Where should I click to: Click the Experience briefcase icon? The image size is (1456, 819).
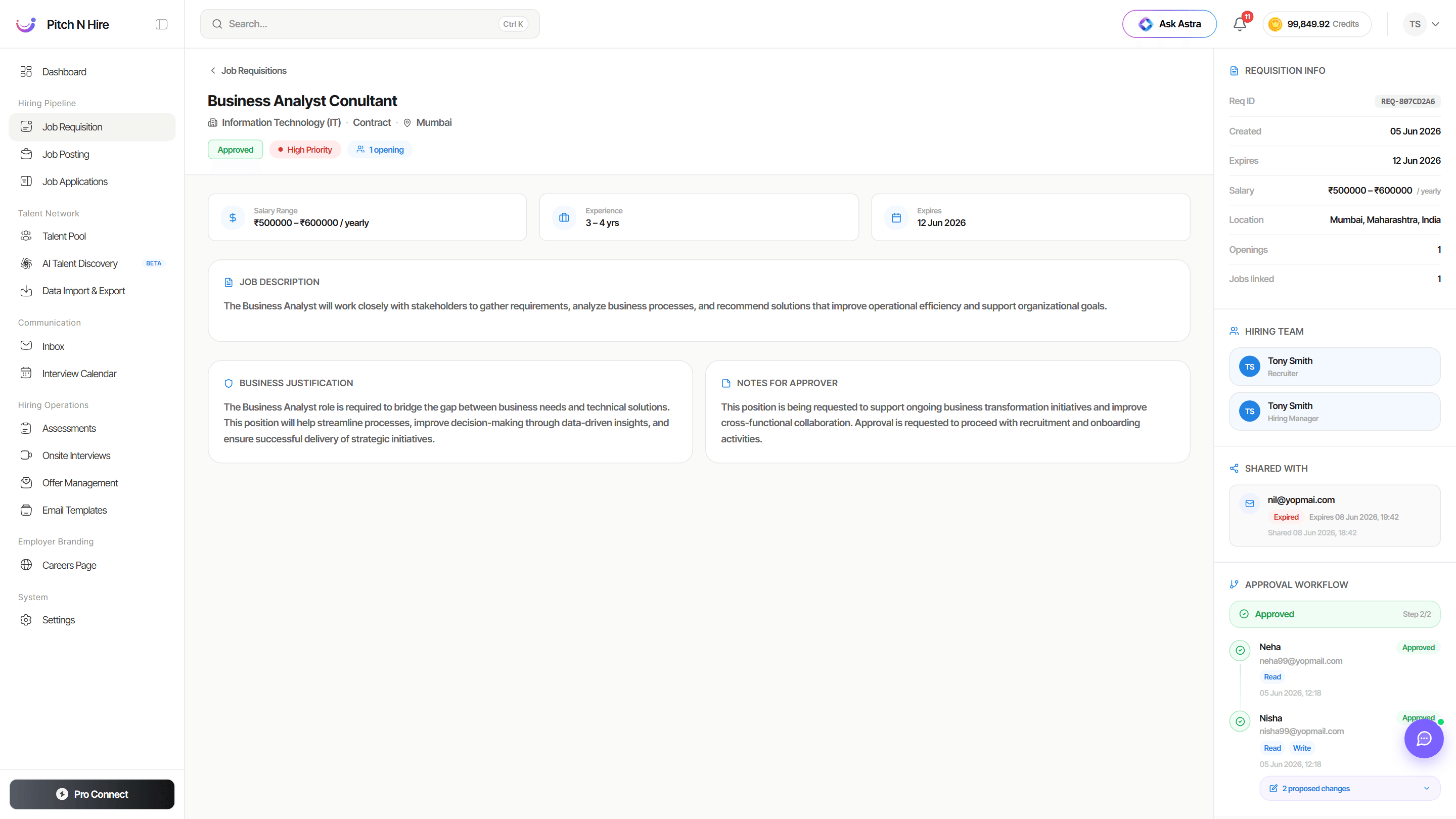tap(564, 217)
